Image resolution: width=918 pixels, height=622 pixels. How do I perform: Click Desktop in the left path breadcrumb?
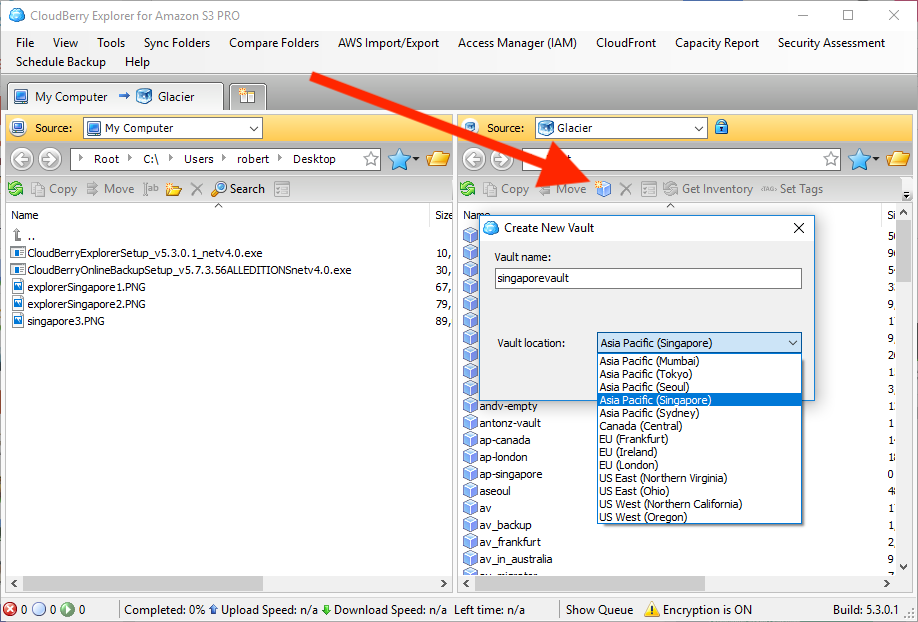(314, 159)
